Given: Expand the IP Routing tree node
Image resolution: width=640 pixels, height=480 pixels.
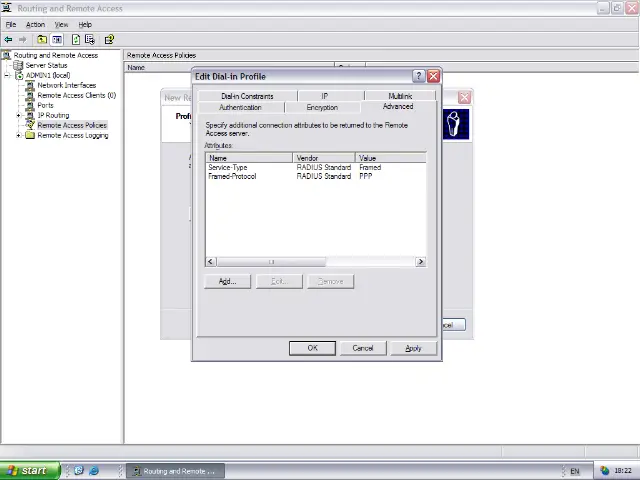Looking at the screenshot, I should click(x=18, y=116).
